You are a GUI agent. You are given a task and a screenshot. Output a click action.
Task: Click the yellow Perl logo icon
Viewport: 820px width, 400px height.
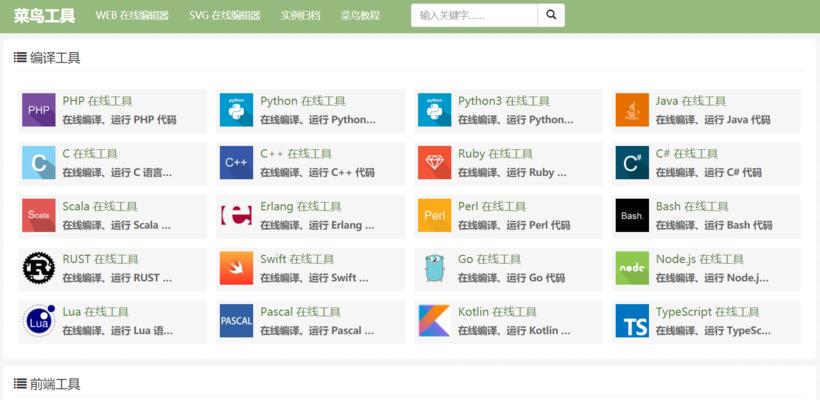pos(434,215)
